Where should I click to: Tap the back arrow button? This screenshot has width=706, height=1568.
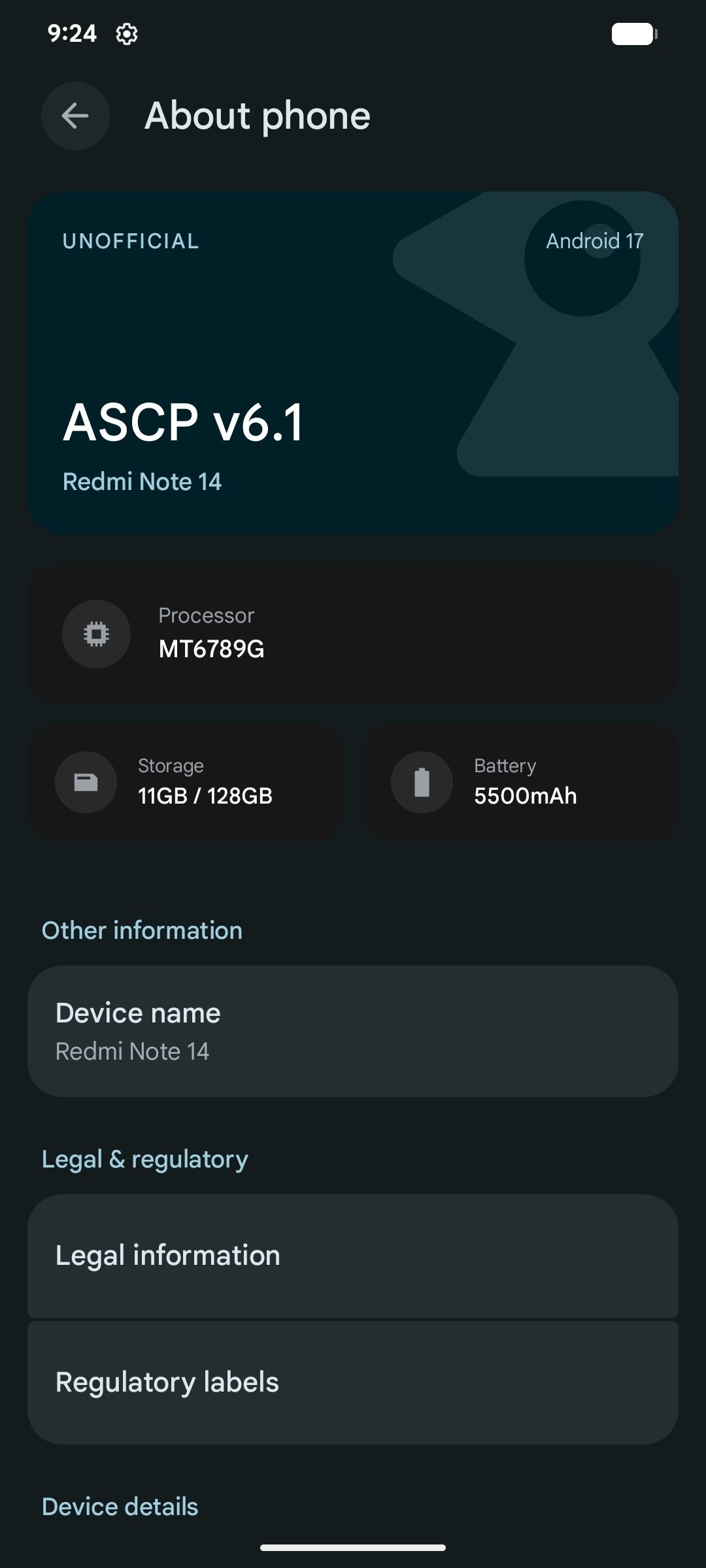pos(75,116)
